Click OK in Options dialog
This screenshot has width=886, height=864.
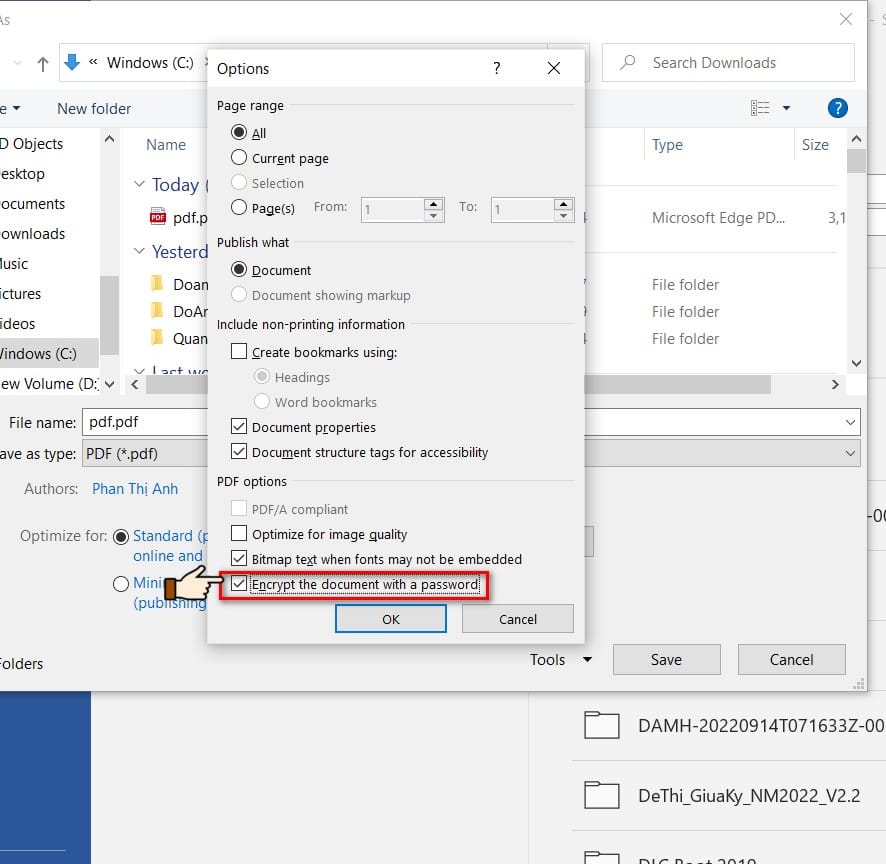pyautogui.click(x=390, y=619)
